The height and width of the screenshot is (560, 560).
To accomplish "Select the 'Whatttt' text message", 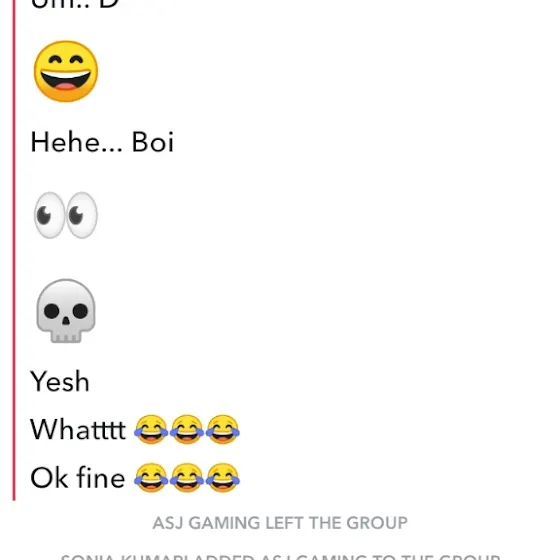I will coord(135,429).
